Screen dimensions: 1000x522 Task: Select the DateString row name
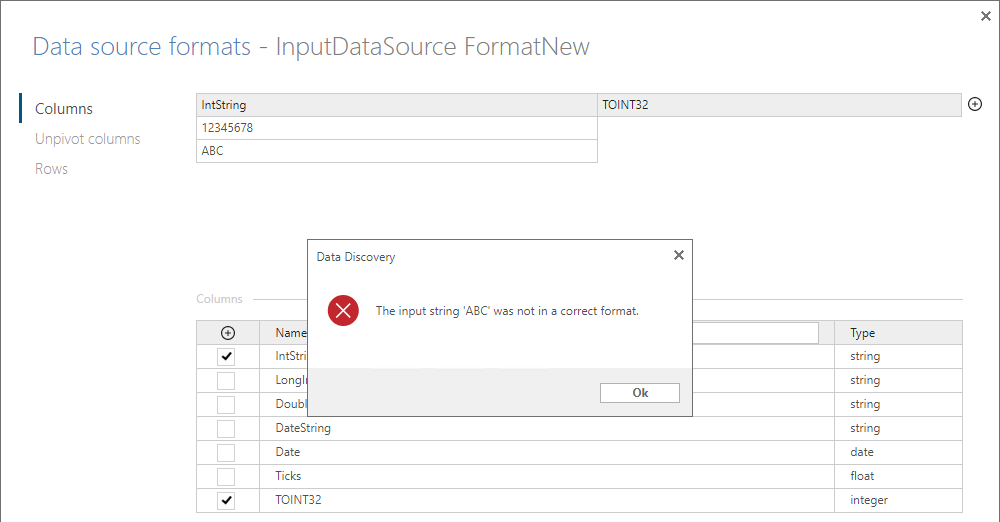point(303,428)
